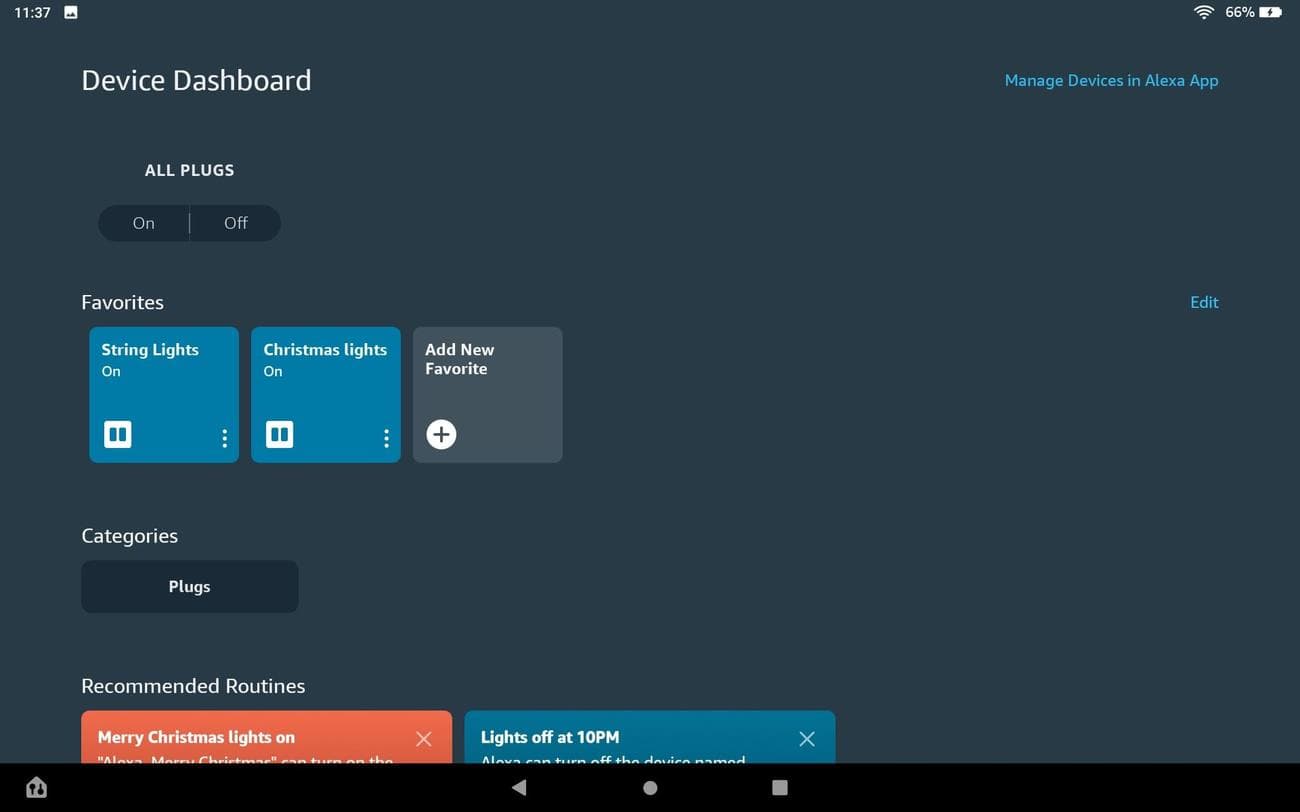Tap the Back arrow in the navigation bar
The height and width of the screenshot is (812, 1300).
(x=519, y=788)
